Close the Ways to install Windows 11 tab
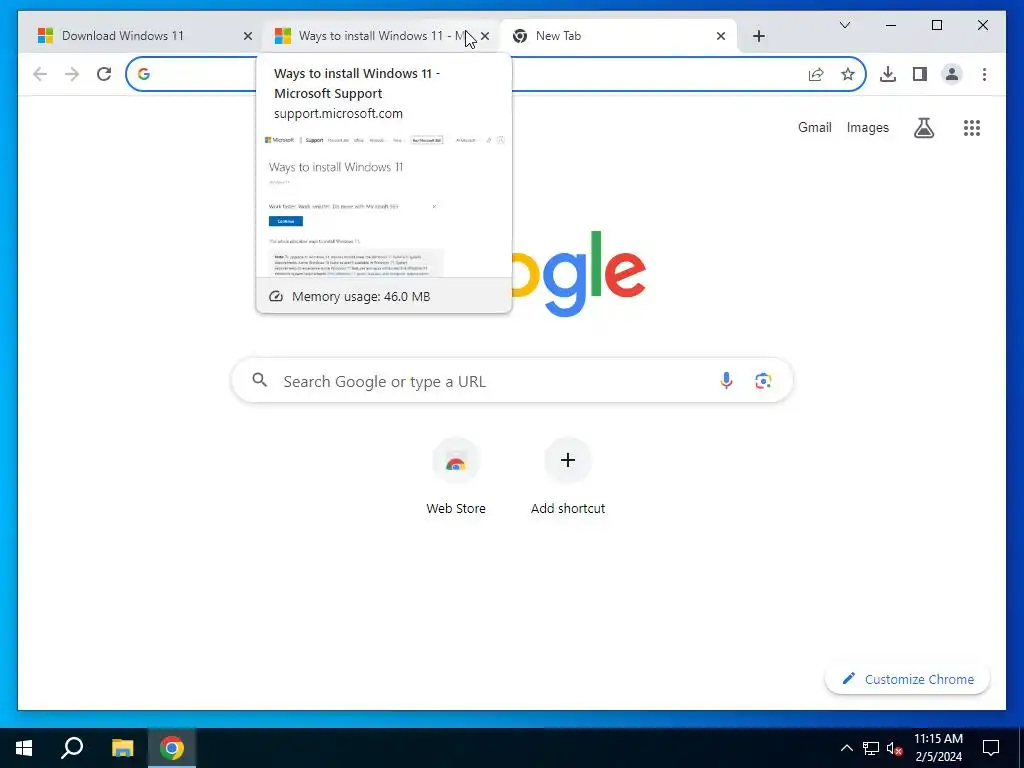The height and width of the screenshot is (768, 1024). 485,36
